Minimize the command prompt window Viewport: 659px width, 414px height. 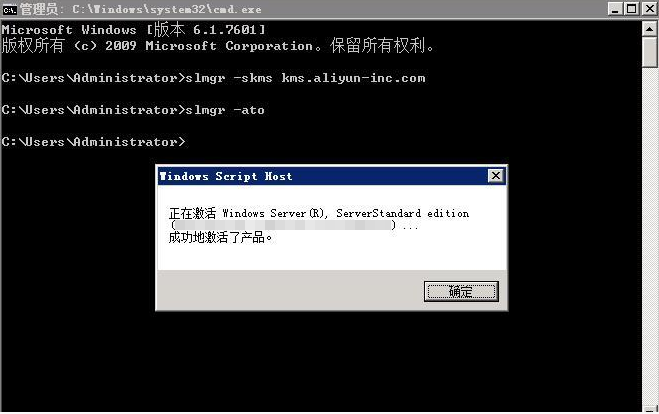tap(615, 9)
